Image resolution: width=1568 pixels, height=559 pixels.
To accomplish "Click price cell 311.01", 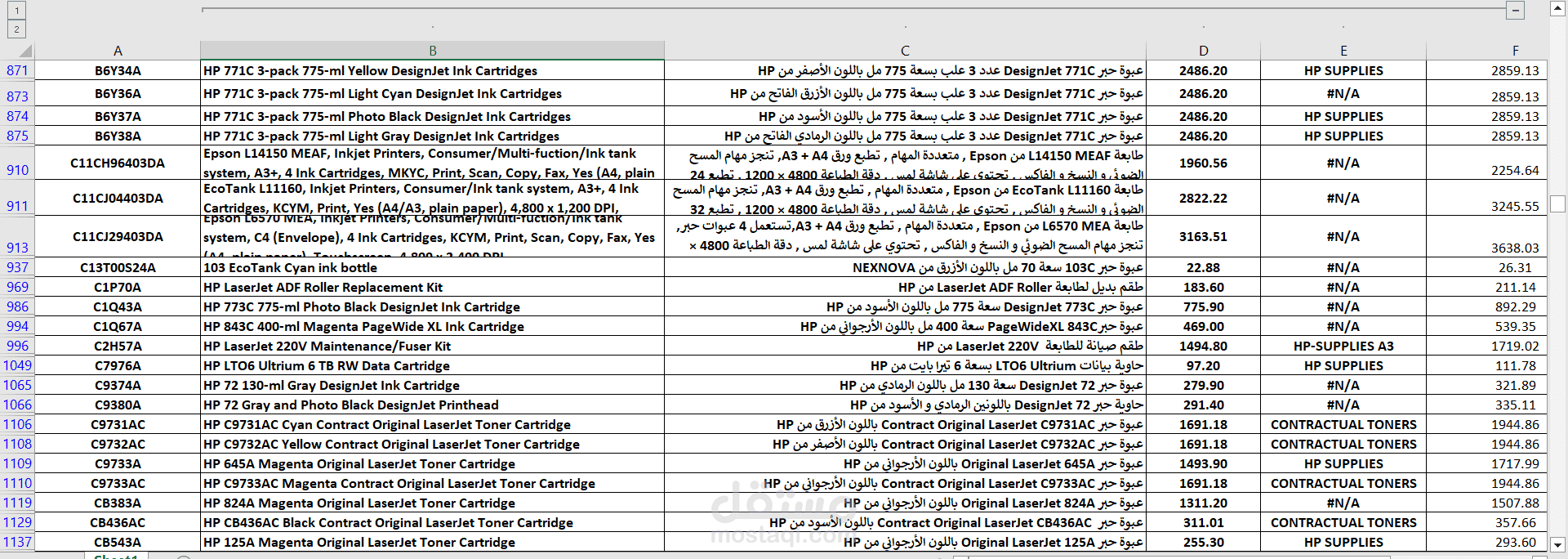I will [1203, 522].
